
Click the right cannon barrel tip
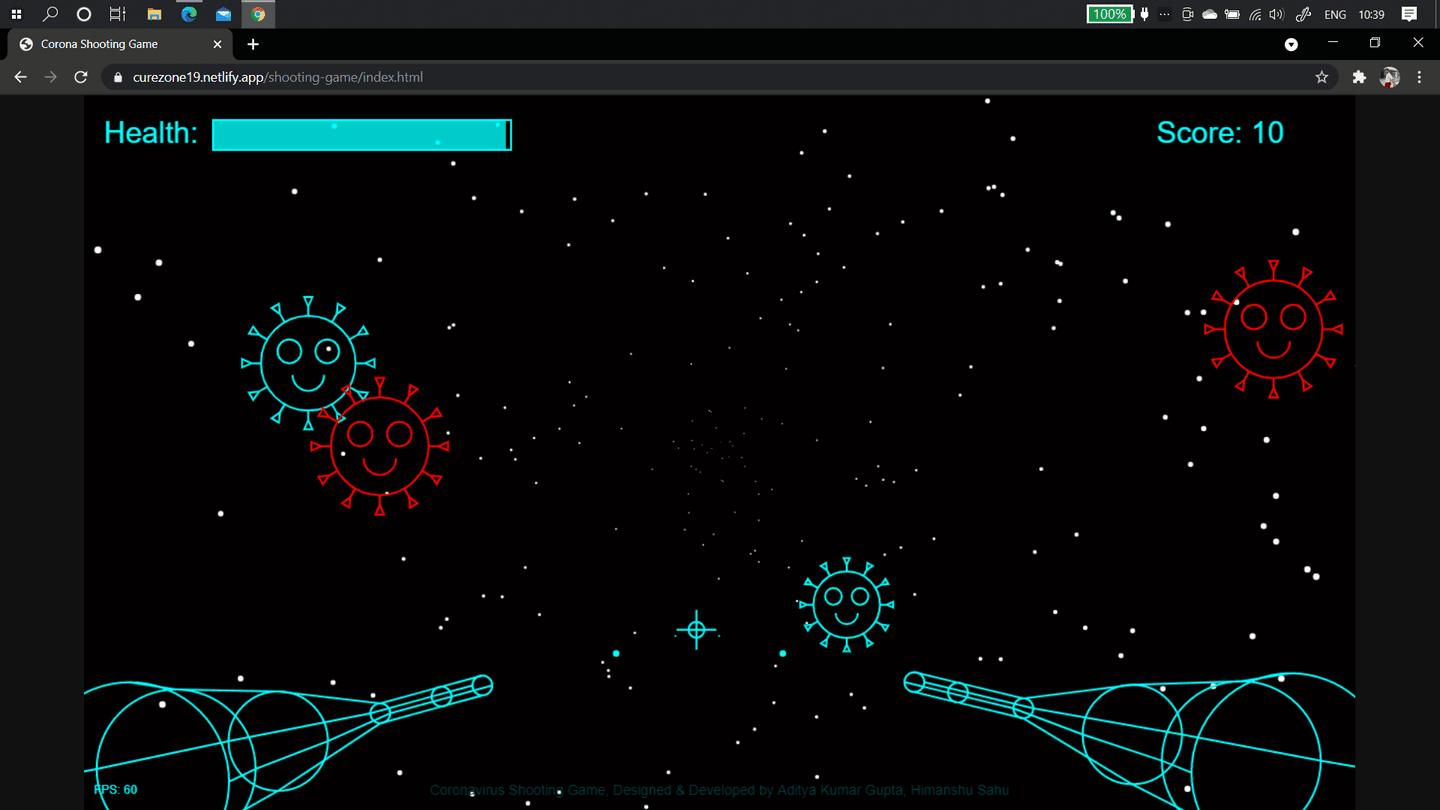[x=914, y=682]
